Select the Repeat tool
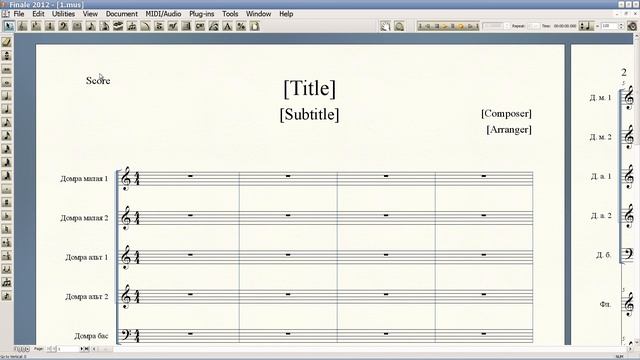 tap(186, 26)
